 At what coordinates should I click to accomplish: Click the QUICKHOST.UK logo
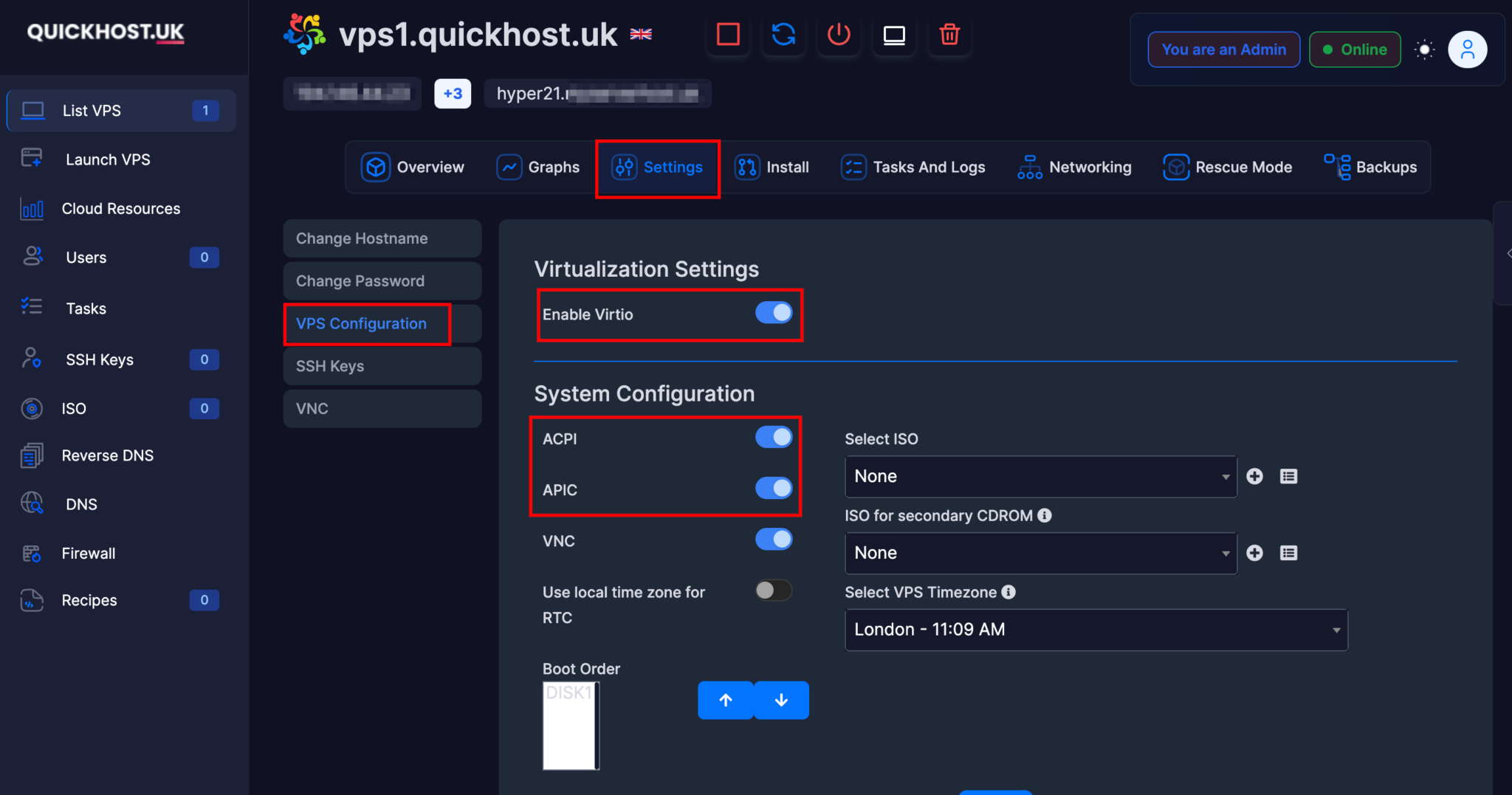(x=106, y=32)
